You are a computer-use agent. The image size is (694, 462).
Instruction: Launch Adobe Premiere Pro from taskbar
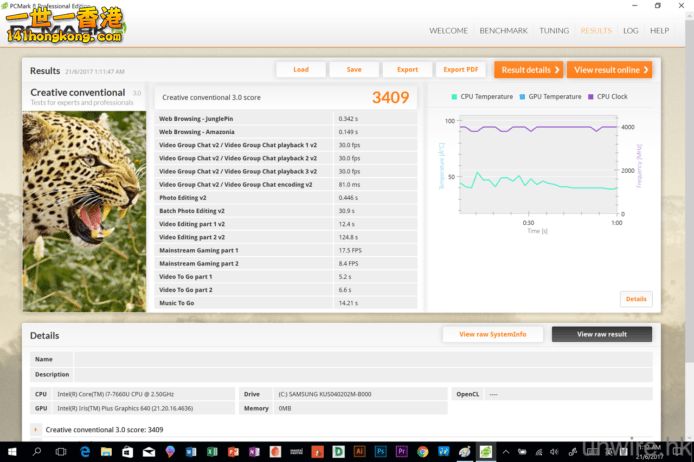point(401,451)
